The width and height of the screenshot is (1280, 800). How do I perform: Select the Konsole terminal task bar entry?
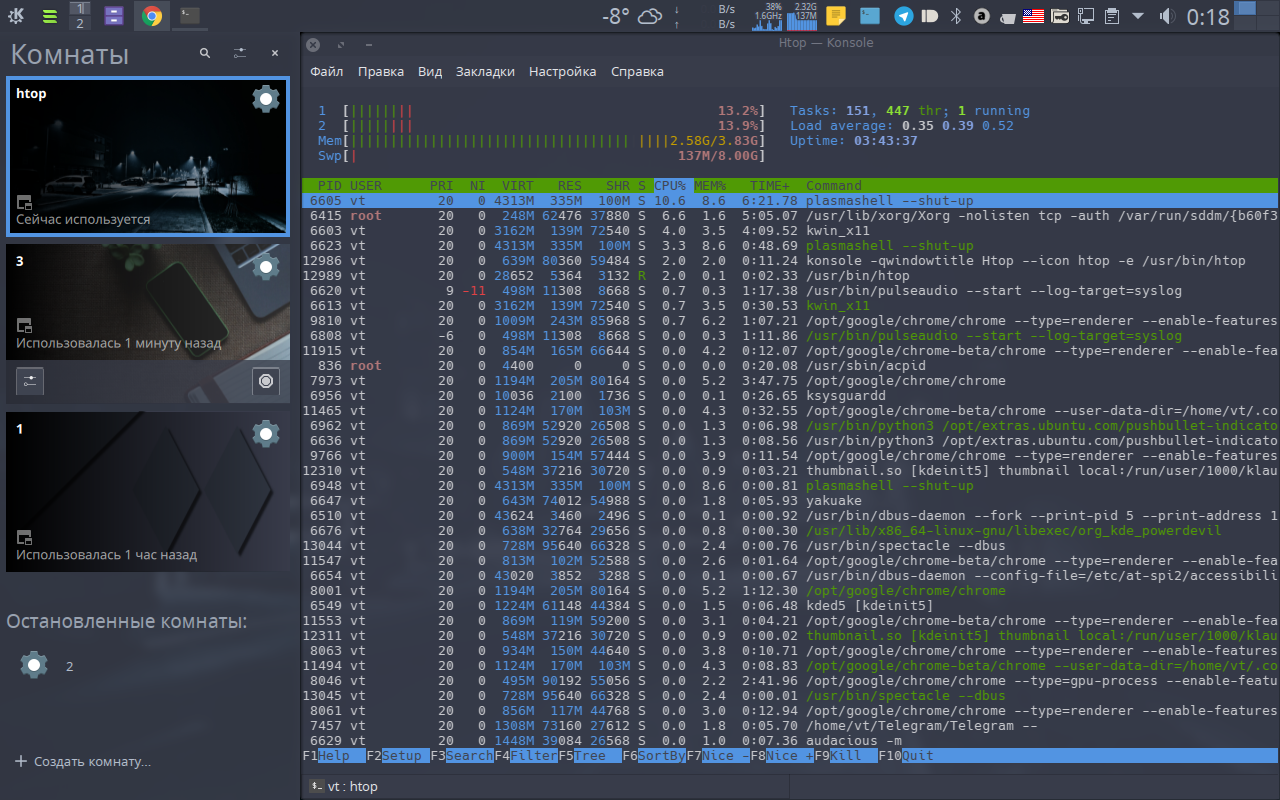[189, 16]
